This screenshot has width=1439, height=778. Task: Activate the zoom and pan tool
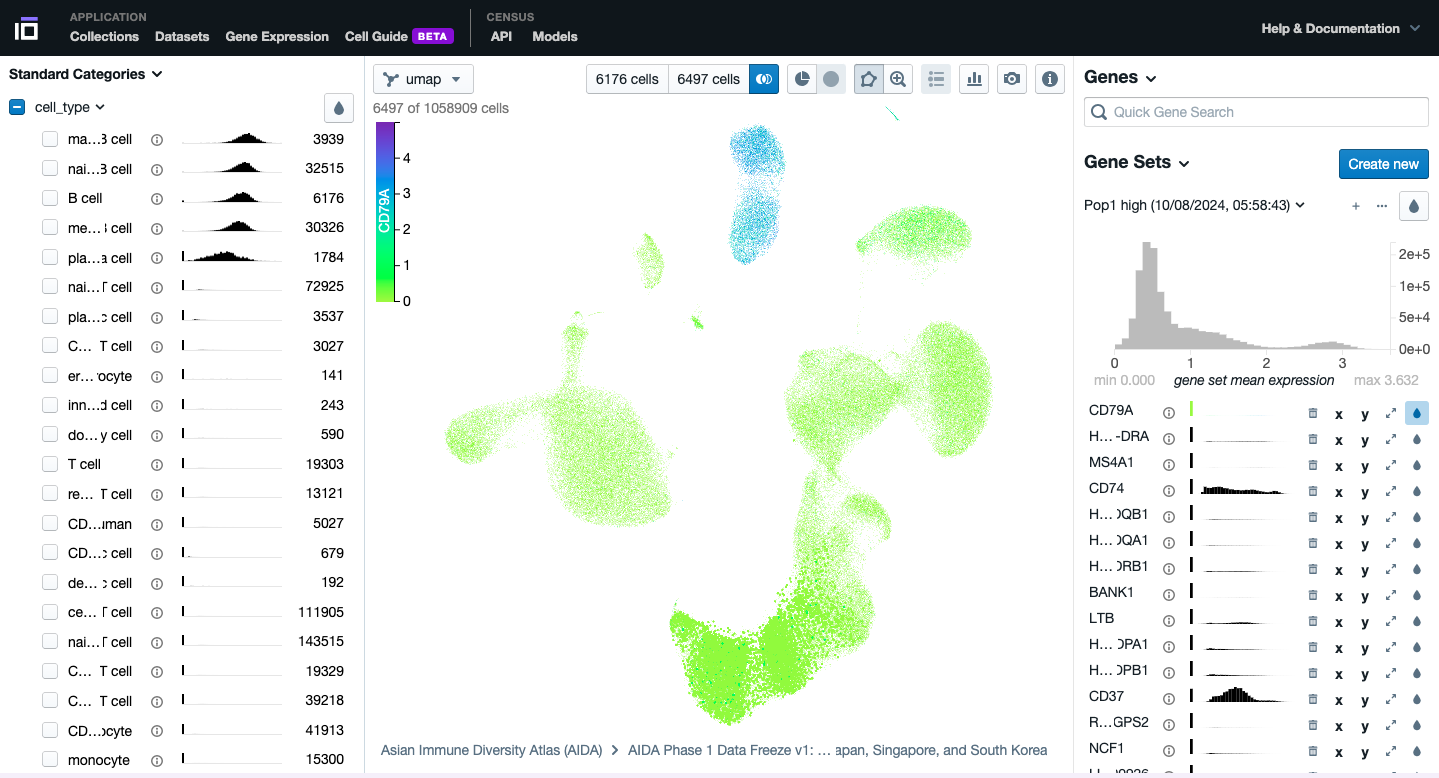pyautogui.click(x=898, y=79)
